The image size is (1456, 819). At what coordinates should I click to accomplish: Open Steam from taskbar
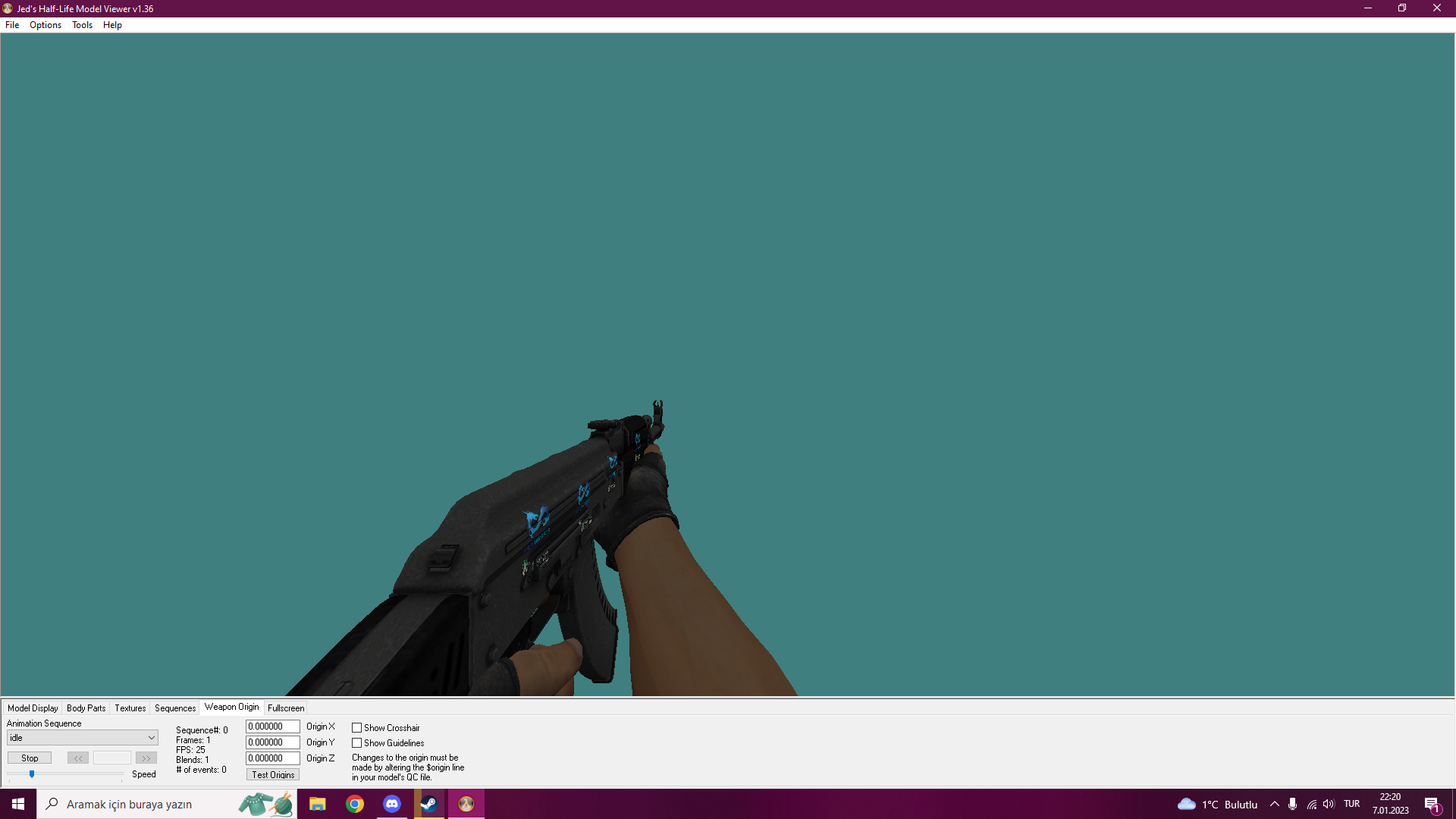tap(428, 804)
